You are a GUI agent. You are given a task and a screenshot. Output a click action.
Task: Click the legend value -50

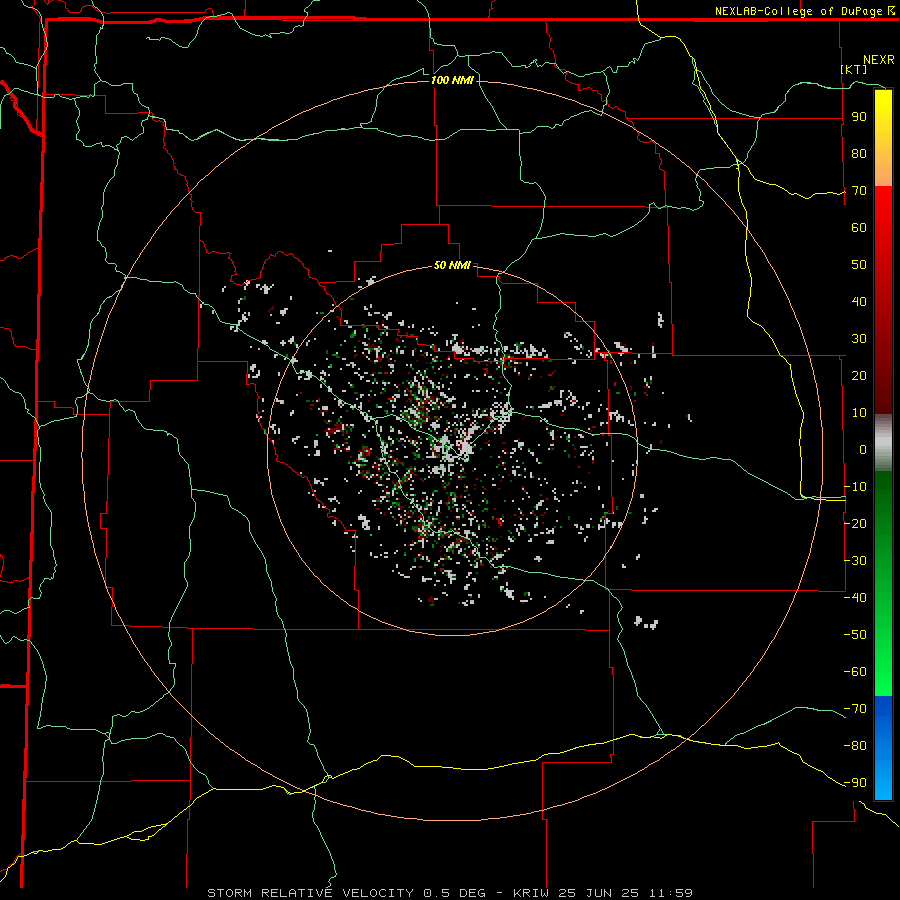click(855, 635)
